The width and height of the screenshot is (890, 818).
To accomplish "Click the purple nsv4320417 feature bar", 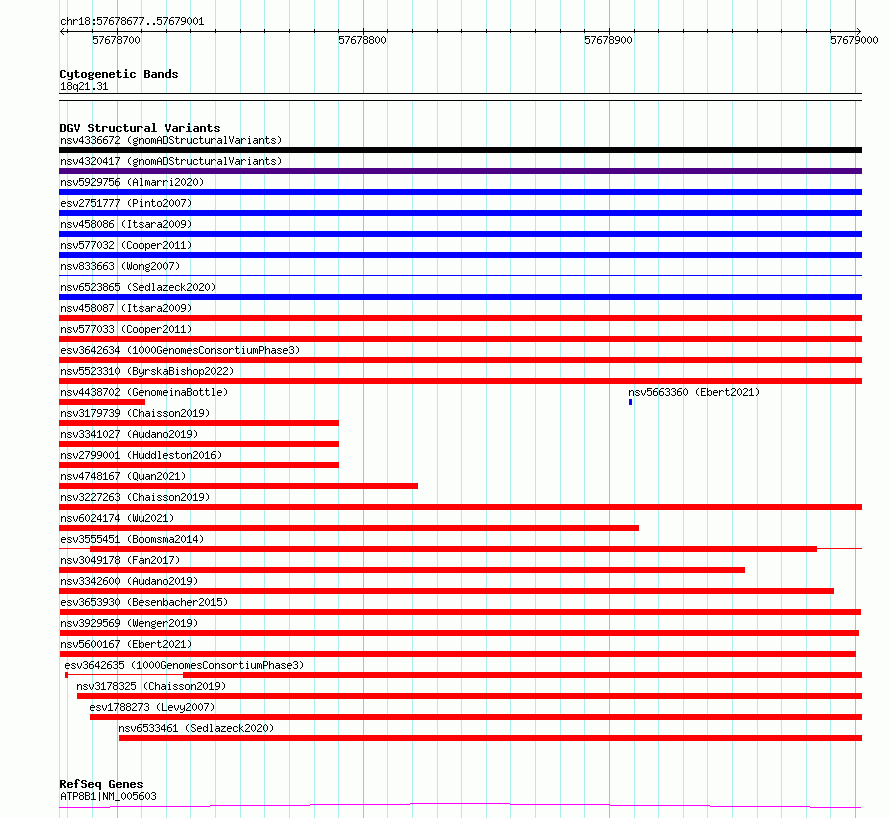I will point(460,171).
